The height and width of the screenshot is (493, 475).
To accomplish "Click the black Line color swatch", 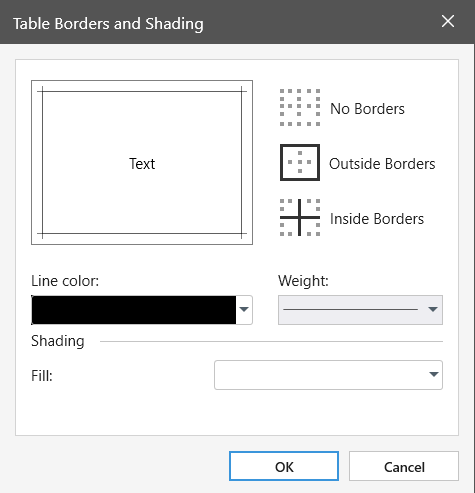I will (x=134, y=310).
